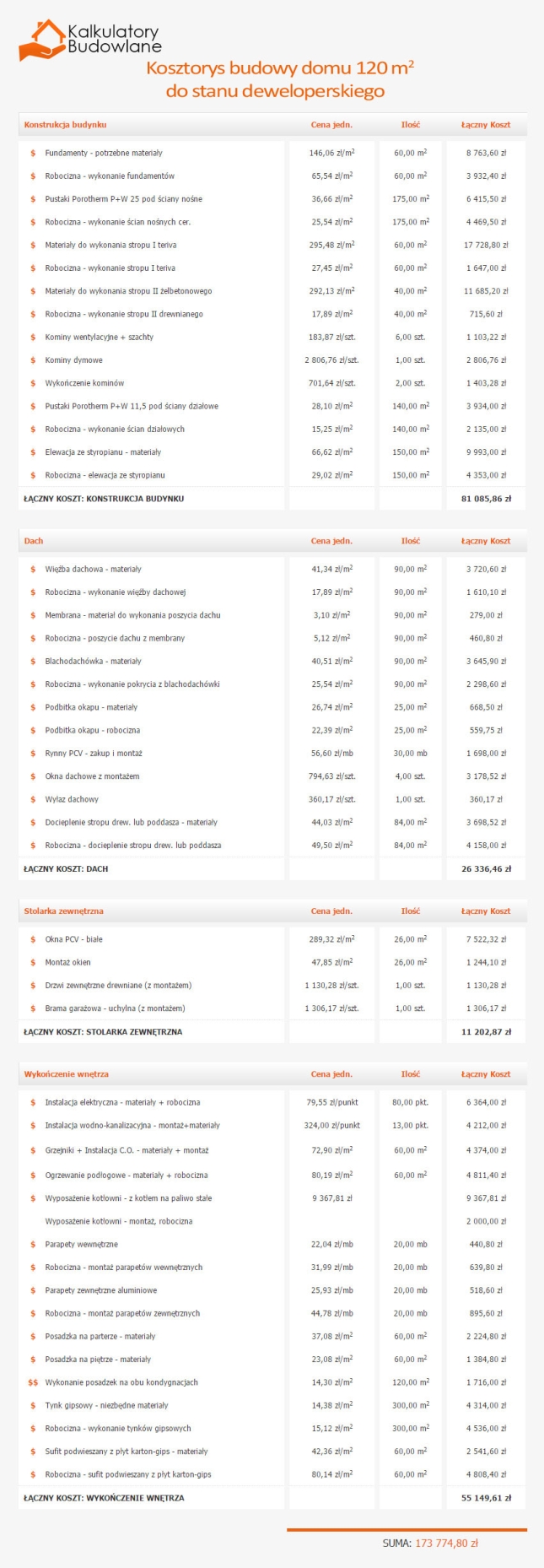Click dollar icon next to Parapety wewnętrzne

pyautogui.click(x=33, y=1245)
